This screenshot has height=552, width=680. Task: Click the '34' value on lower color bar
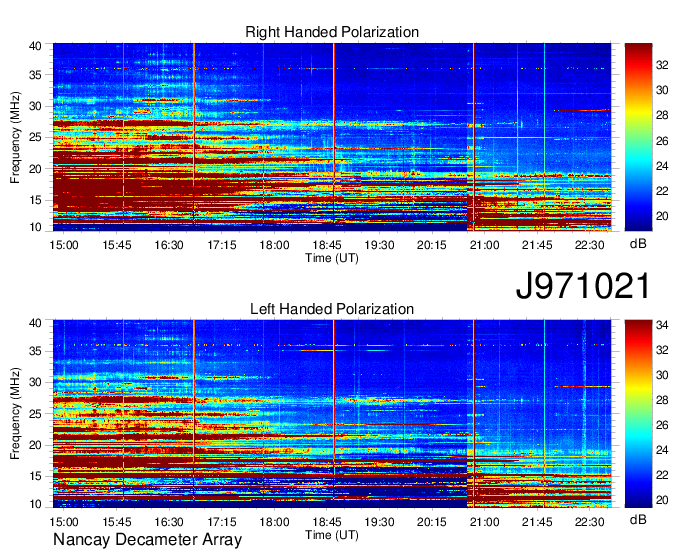click(x=662, y=324)
